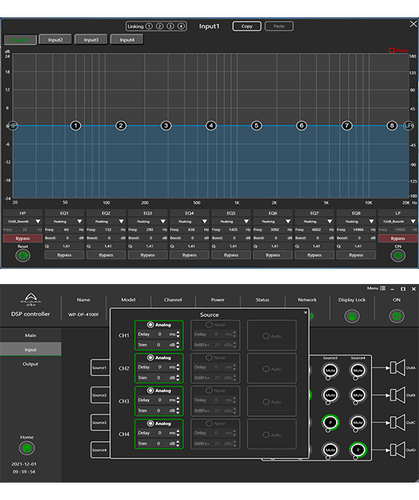Enable the Phase checkbox
This screenshot has height=500, width=419.
[392, 50]
